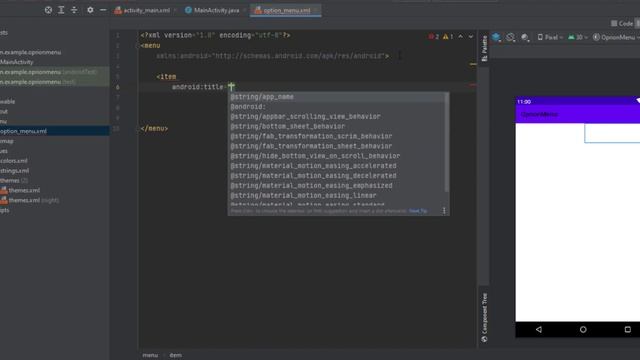Viewport: 640px width, 360px height.
Task: Choose @string/appbar_scrolling_view_behavior suggestion
Action: [x=336, y=116]
